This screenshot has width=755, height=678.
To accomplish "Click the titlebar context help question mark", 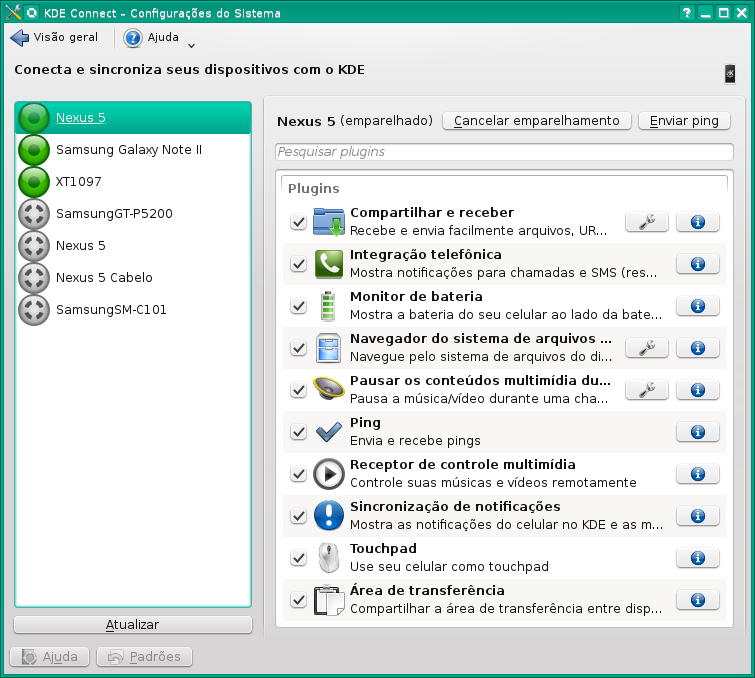I will coord(687,13).
